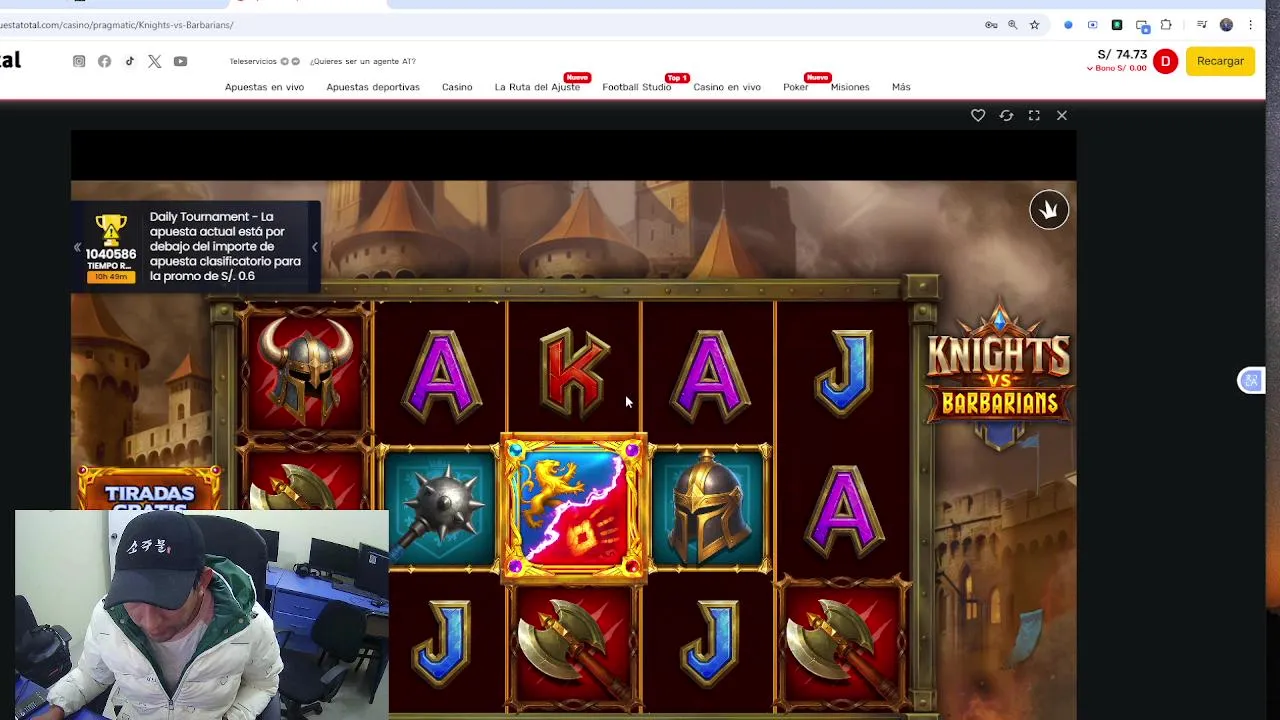Open the Más menu
The width and height of the screenshot is (1280, 720).
[x=901, y=87]
